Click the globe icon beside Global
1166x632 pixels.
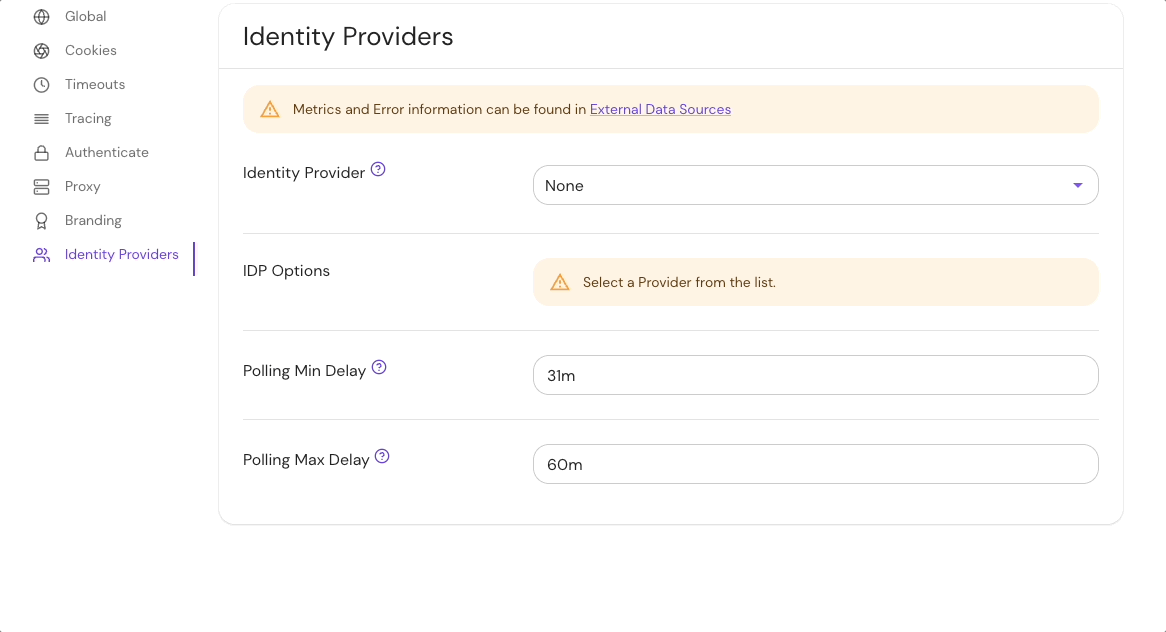point(41,16)
